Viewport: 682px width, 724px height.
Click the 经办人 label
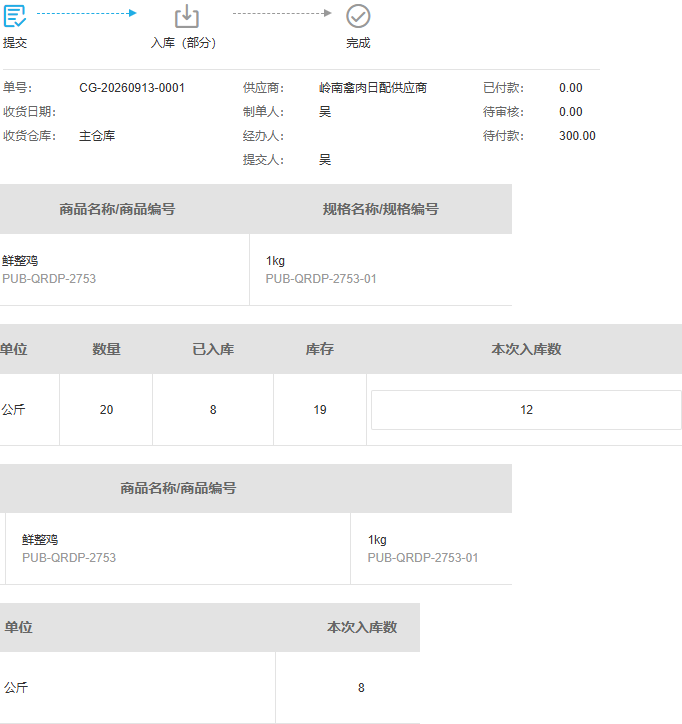pyautogui.click(x=263, y=136)
